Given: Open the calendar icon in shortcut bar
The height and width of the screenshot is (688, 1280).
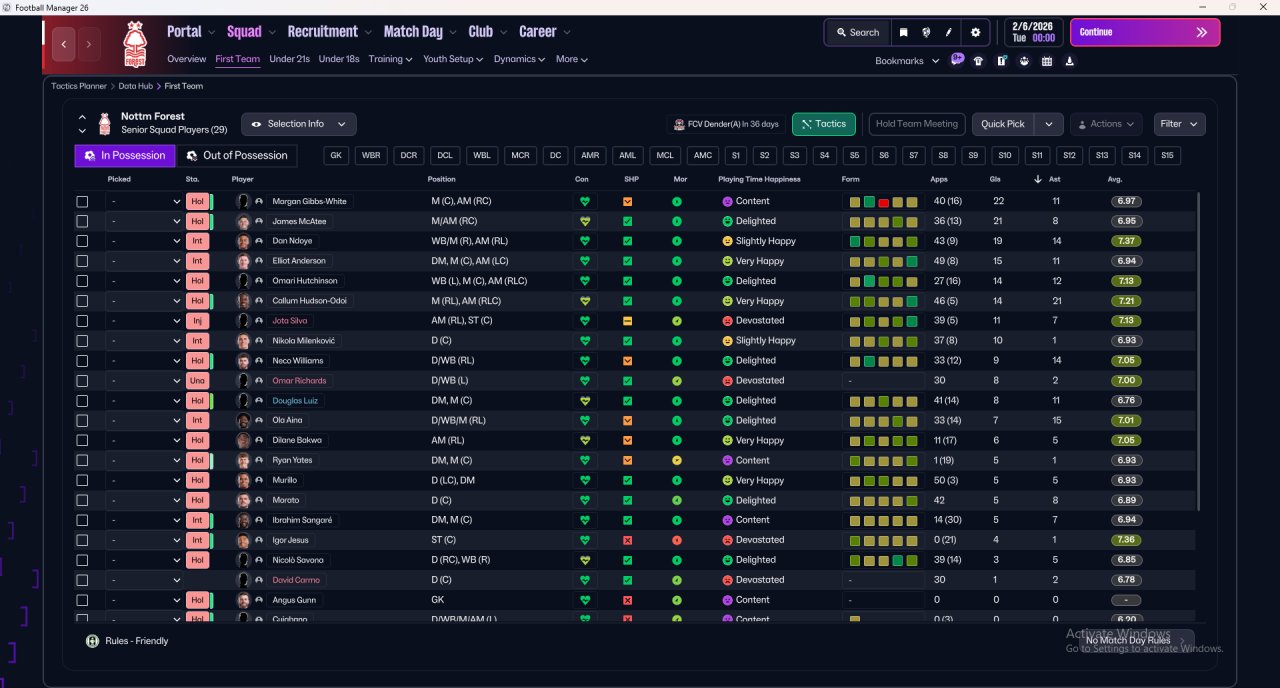Looking at the screenshot, I should click(x=1047, y=61).
